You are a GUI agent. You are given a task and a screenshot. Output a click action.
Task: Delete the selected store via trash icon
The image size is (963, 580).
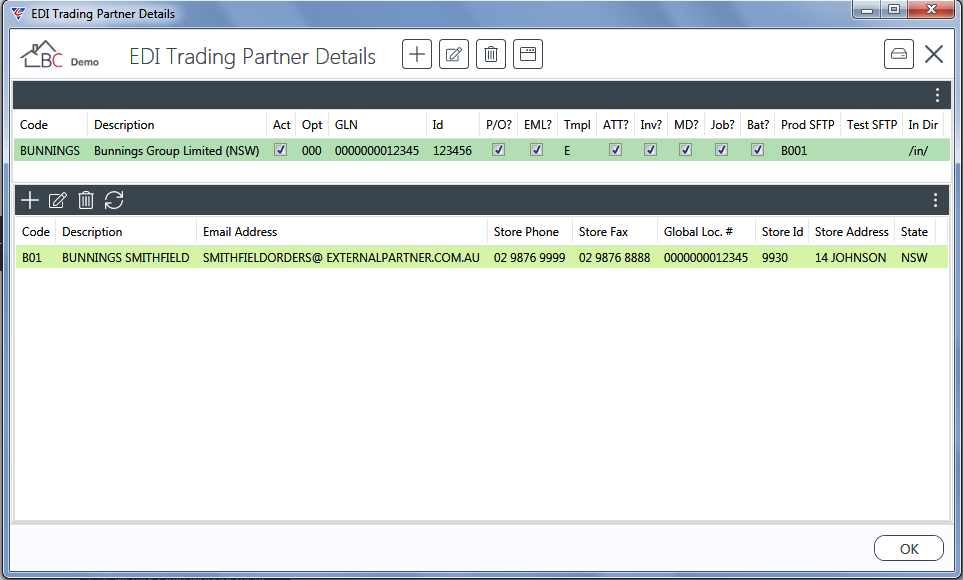86,200
